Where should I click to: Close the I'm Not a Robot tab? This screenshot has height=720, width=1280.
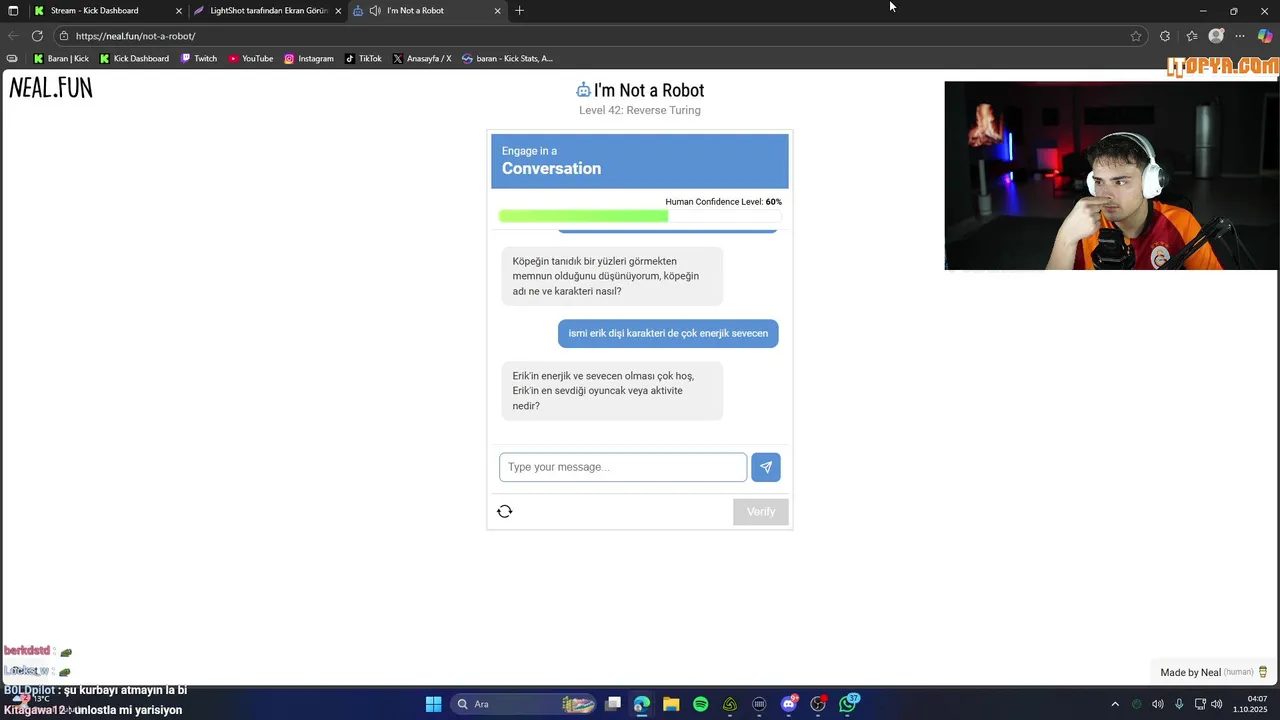pyautogui.click(x=498, y=11)
